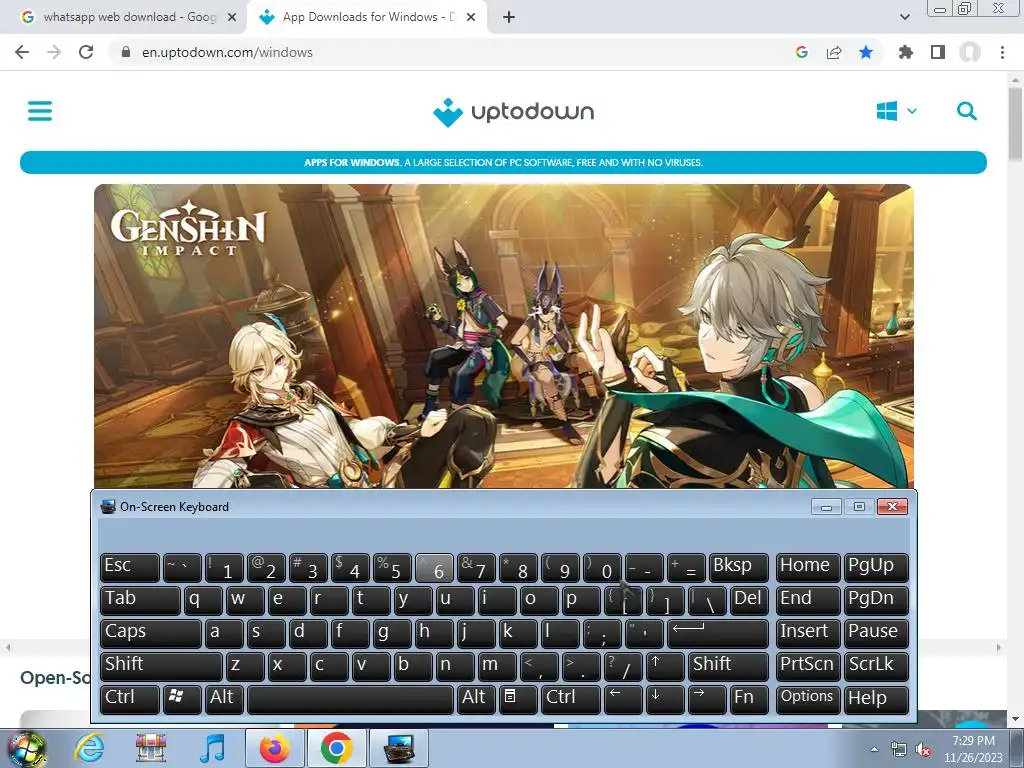Open the Uptodown hamburger menu
Image resolution: width=1024 pixels, height=768 pixels.
[40, 110]
